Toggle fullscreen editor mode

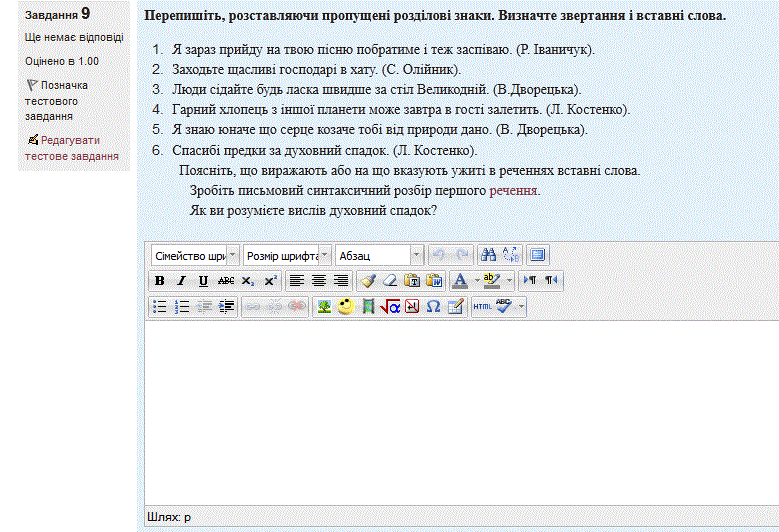[537, 255]
